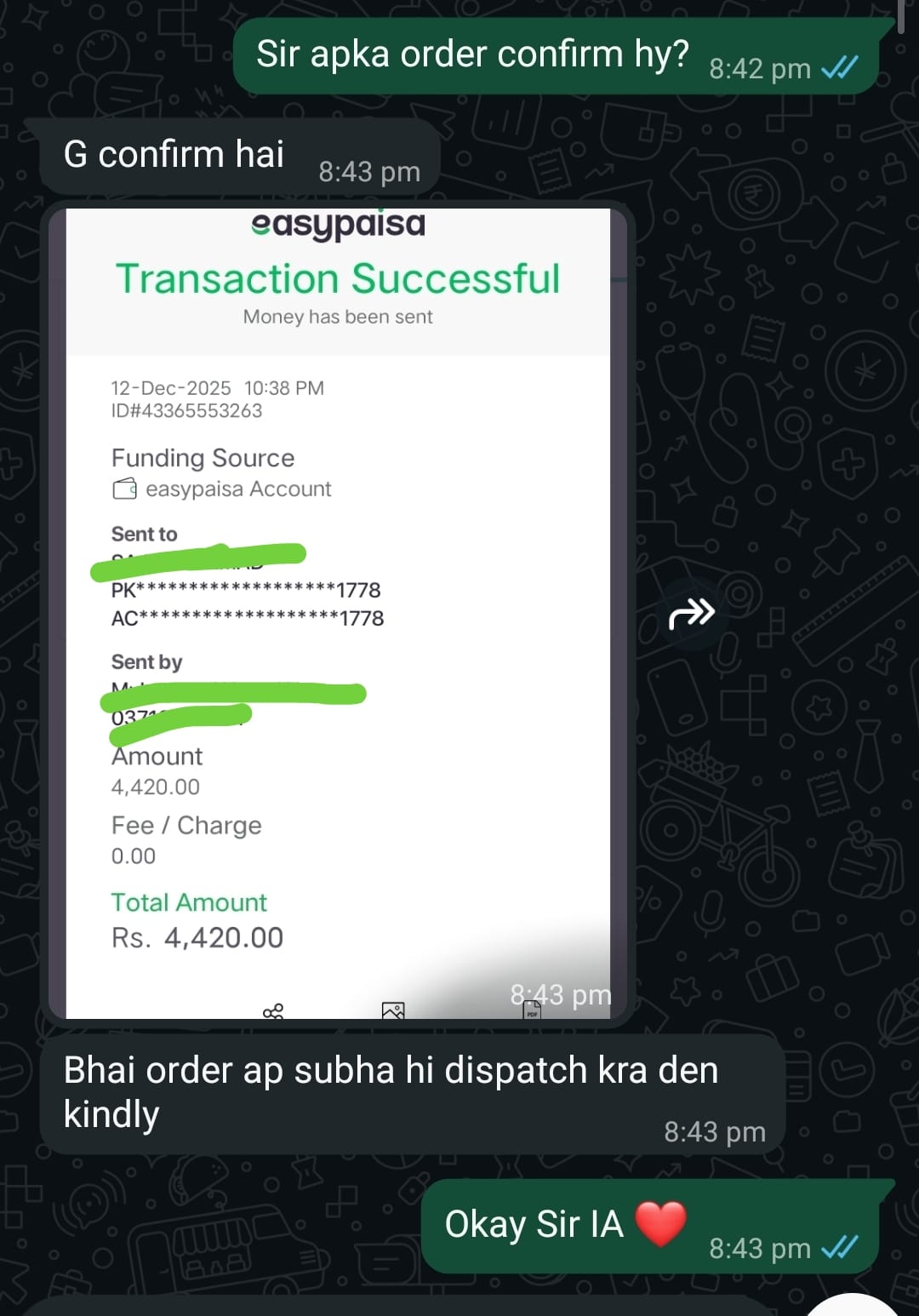Tap the 8:43 pm timestamp on the receipt image
919x1316 pixels.
561,994
